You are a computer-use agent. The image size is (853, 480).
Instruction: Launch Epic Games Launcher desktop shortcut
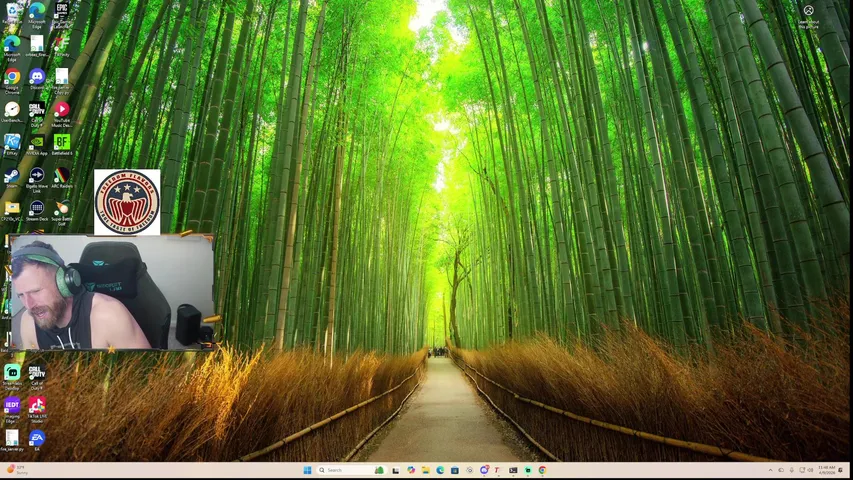click(x=61, y=13)
